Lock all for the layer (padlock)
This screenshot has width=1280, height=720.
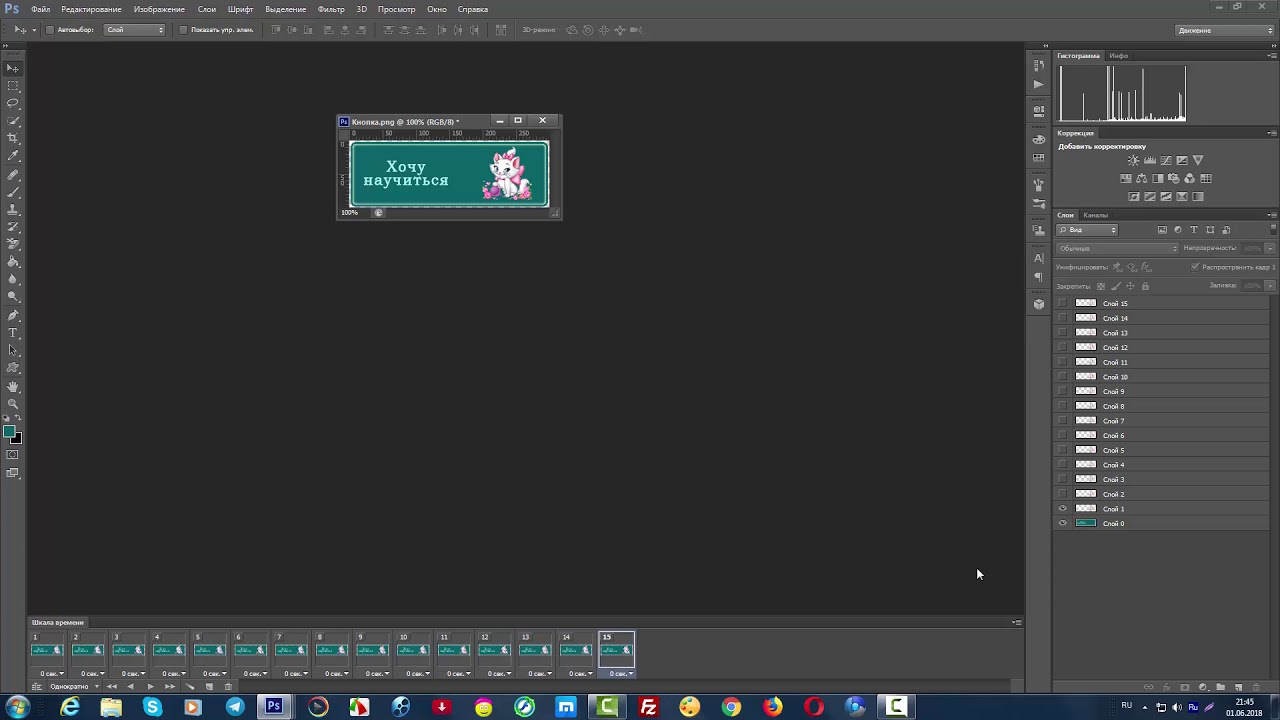(1145, 286)
